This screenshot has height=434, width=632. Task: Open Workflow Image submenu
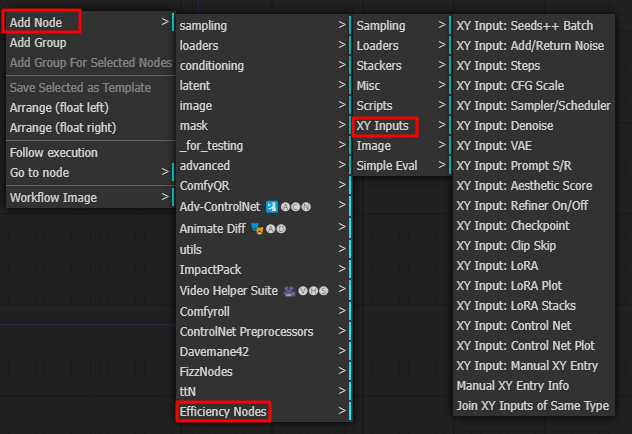pos(90,197)
